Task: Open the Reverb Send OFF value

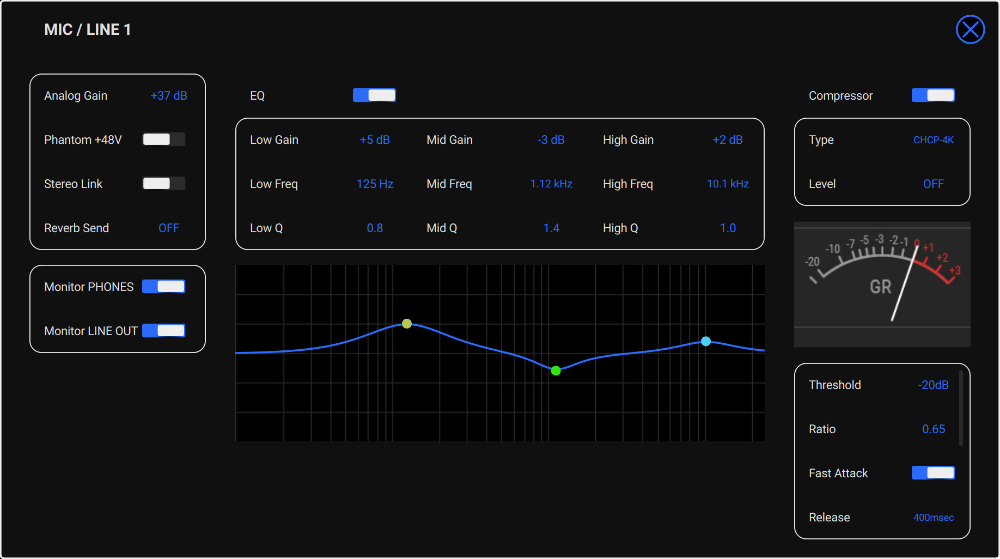Action: point(169,228)
